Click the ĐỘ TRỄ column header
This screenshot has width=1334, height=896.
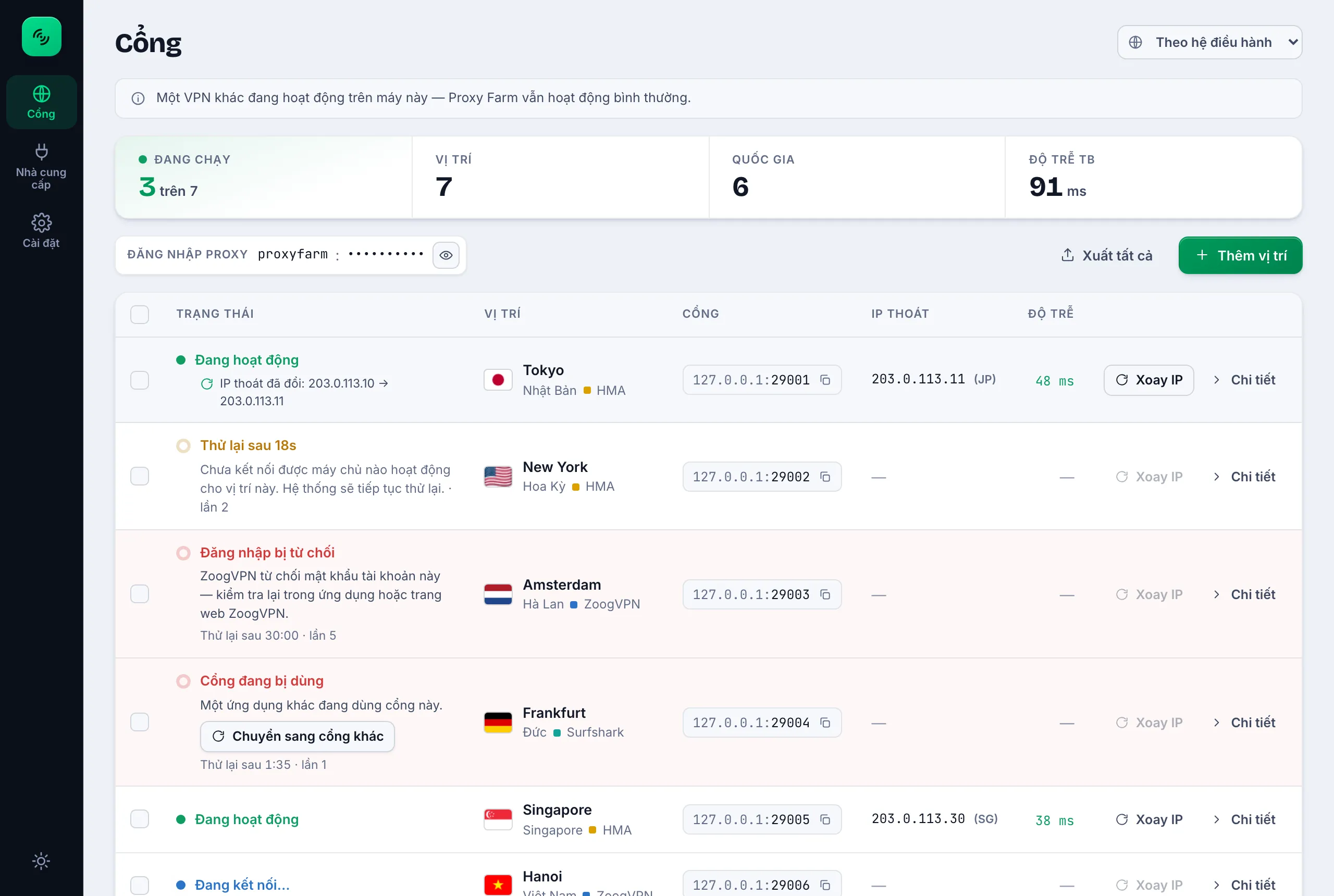click(1051, 314)
